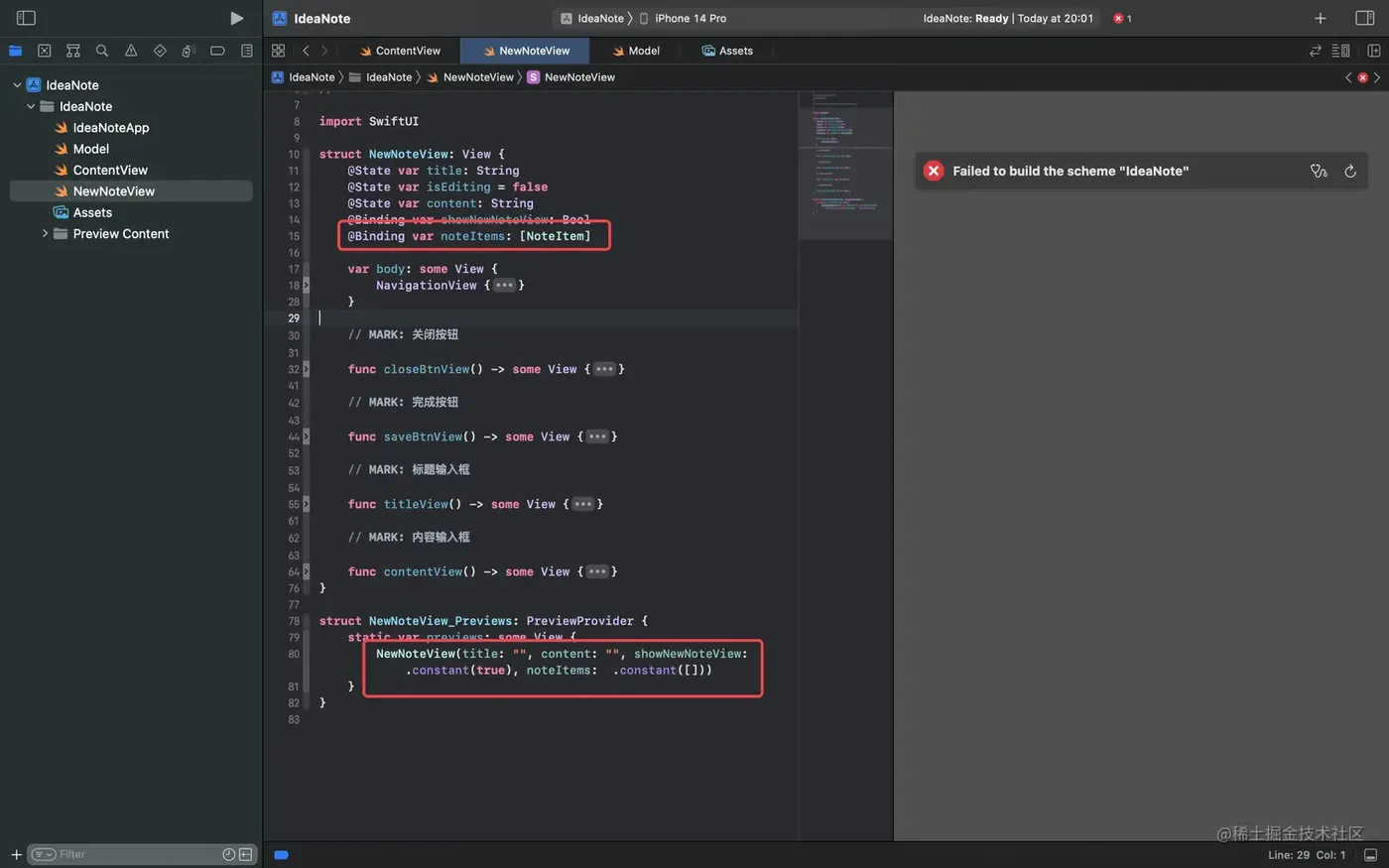This screenshot has height=868, width=1389.
Task: Enable code review mode
Action: pyautogui.click(x=1316, y=51)
